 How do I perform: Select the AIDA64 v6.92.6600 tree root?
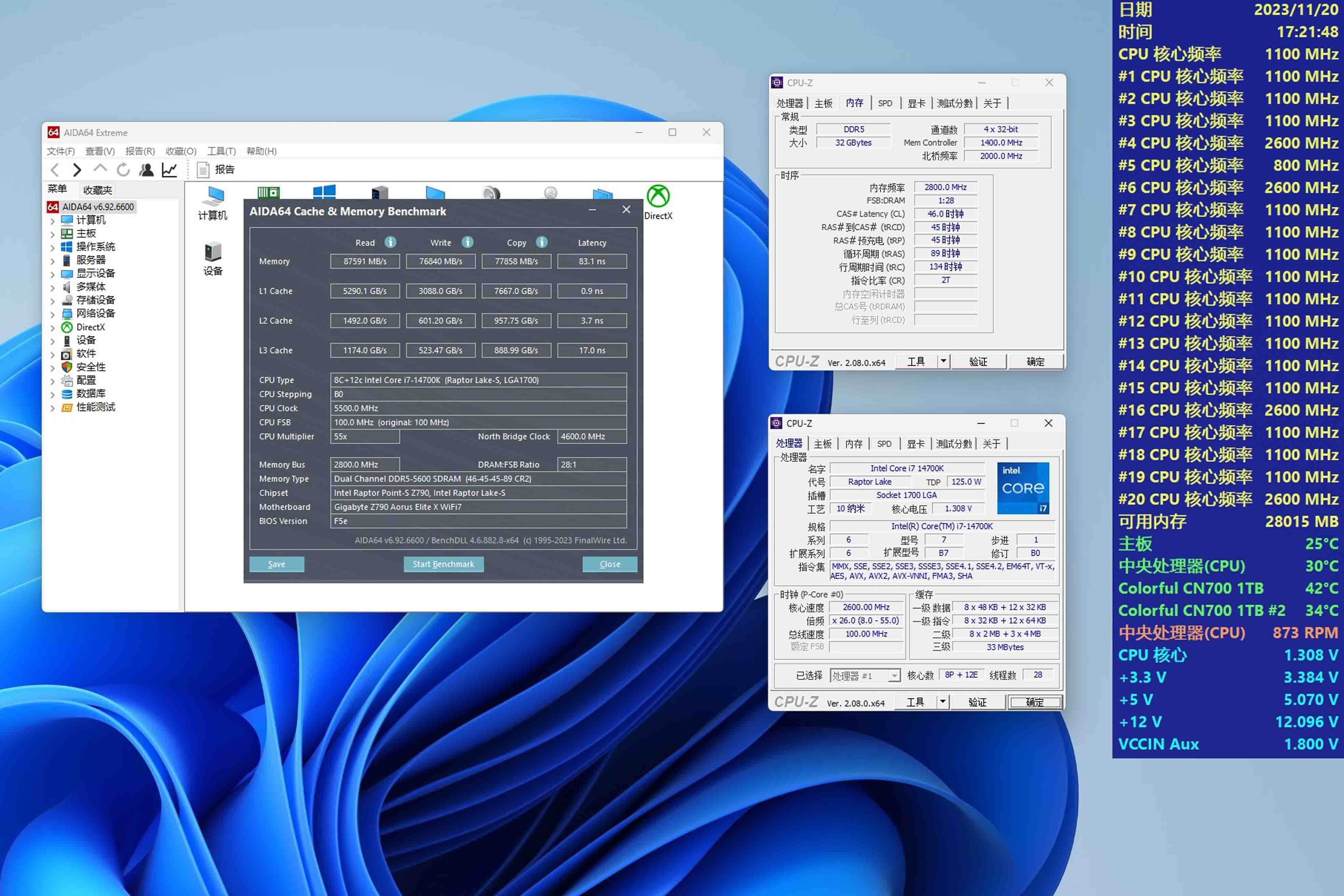pyautogui.click(x=92, y=207)
